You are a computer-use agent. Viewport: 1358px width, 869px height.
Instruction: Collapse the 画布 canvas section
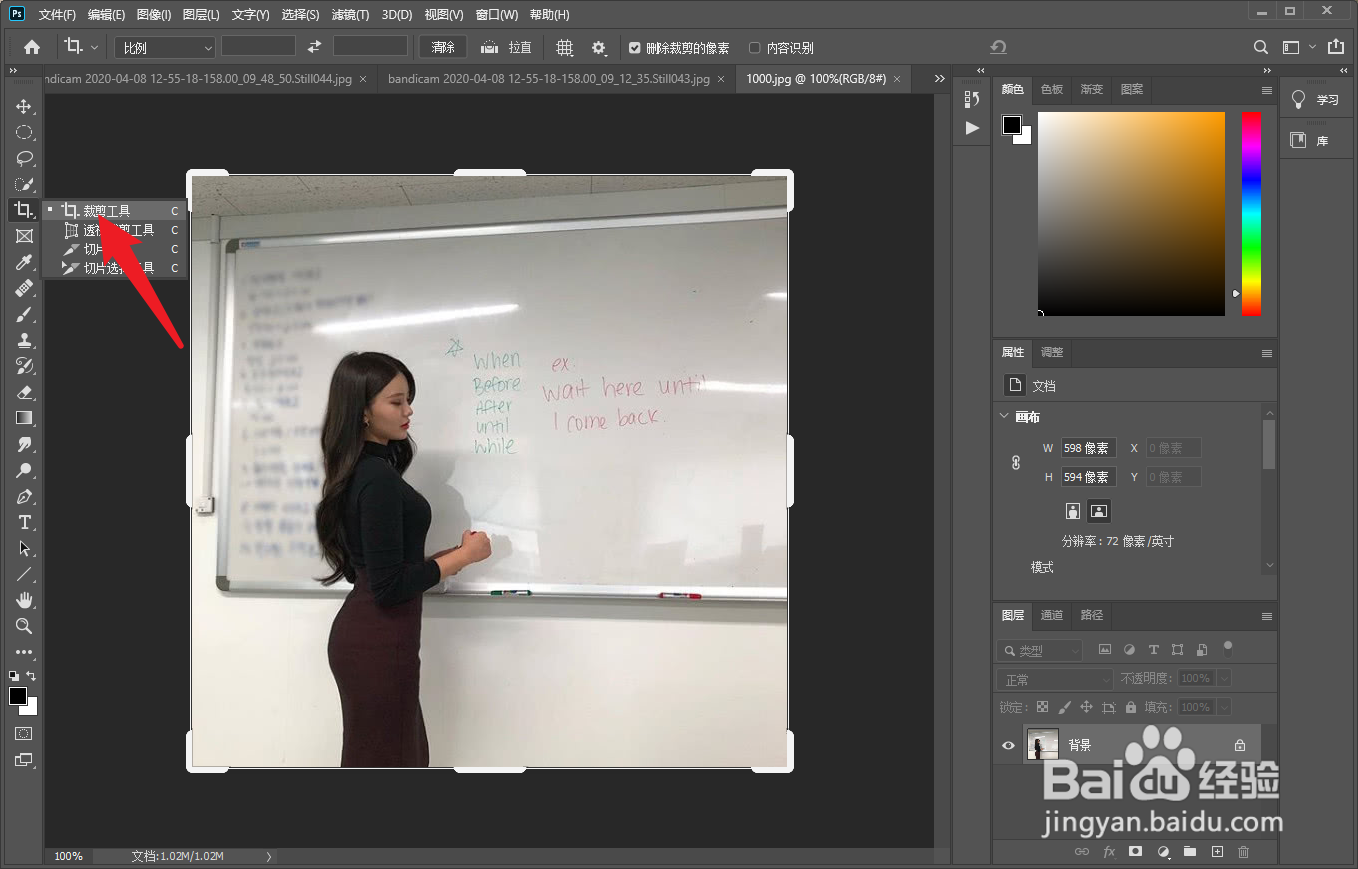[1005, 417]
